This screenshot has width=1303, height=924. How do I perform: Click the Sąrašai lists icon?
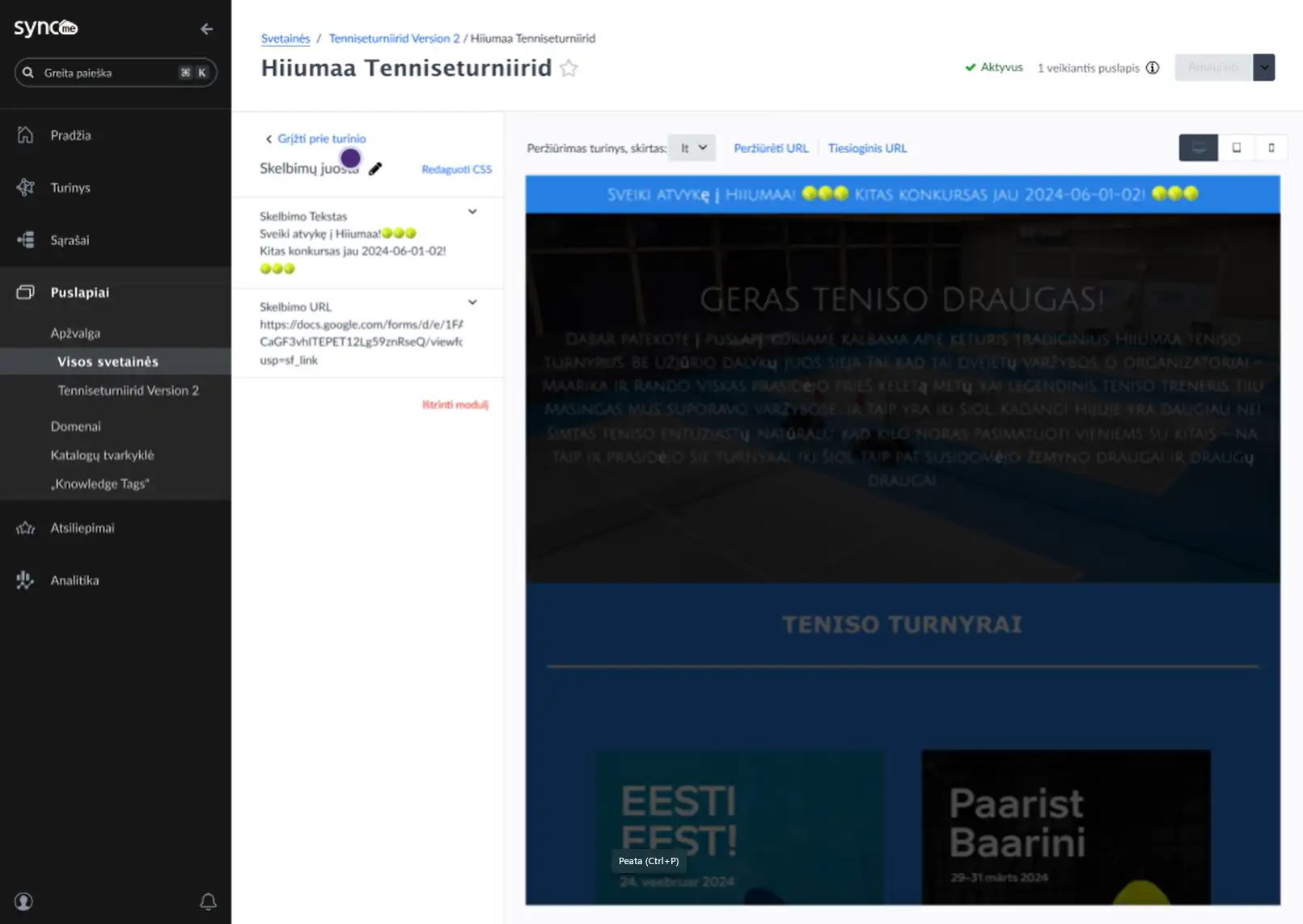click(26, 240)
